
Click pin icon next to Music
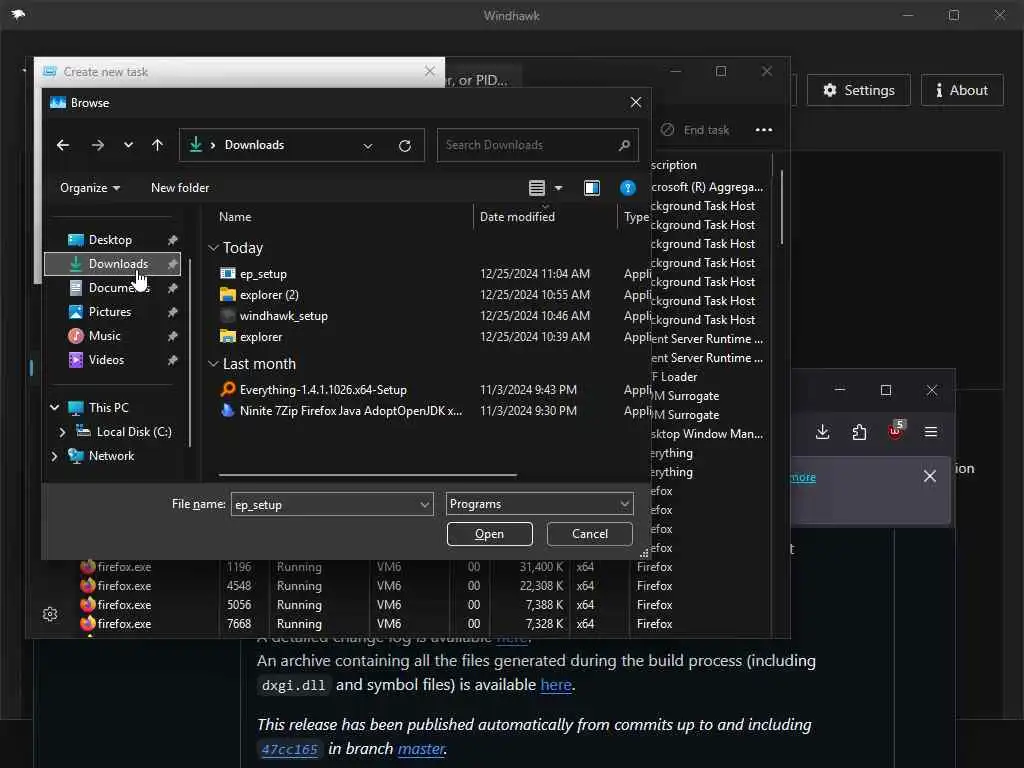click(172, 336)
